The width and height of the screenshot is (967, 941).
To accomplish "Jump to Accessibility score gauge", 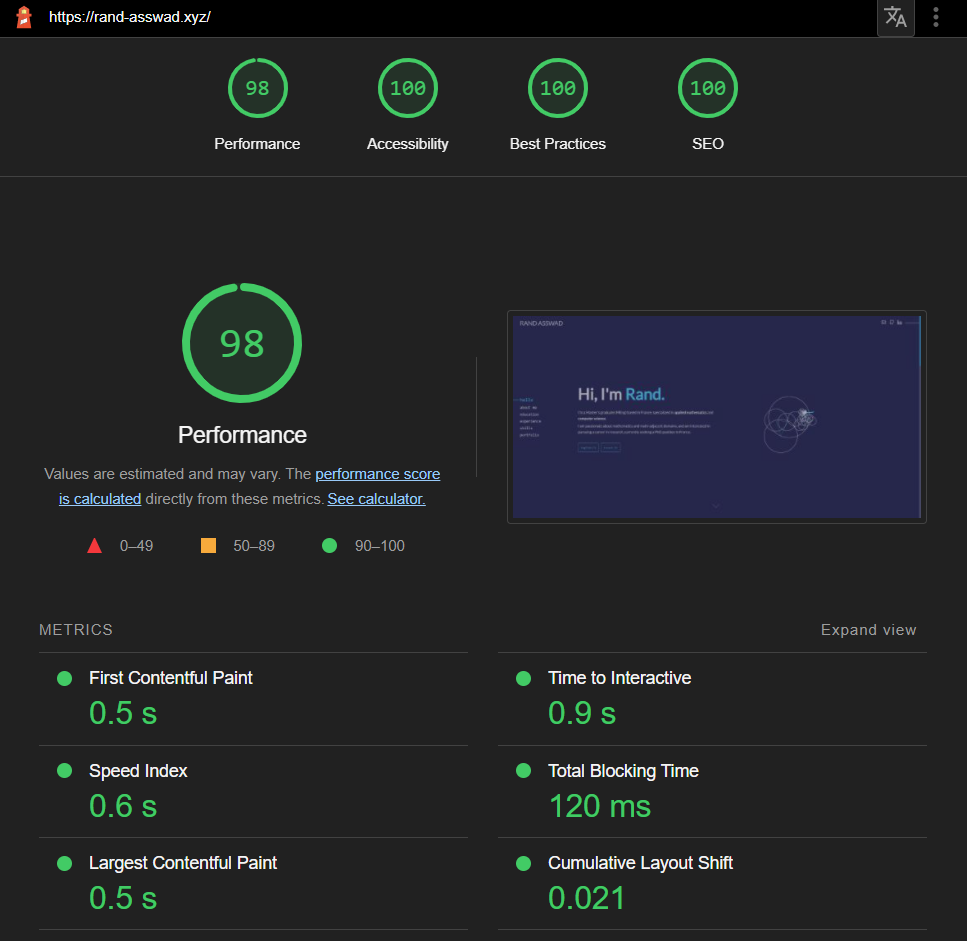I will point(407,89).
